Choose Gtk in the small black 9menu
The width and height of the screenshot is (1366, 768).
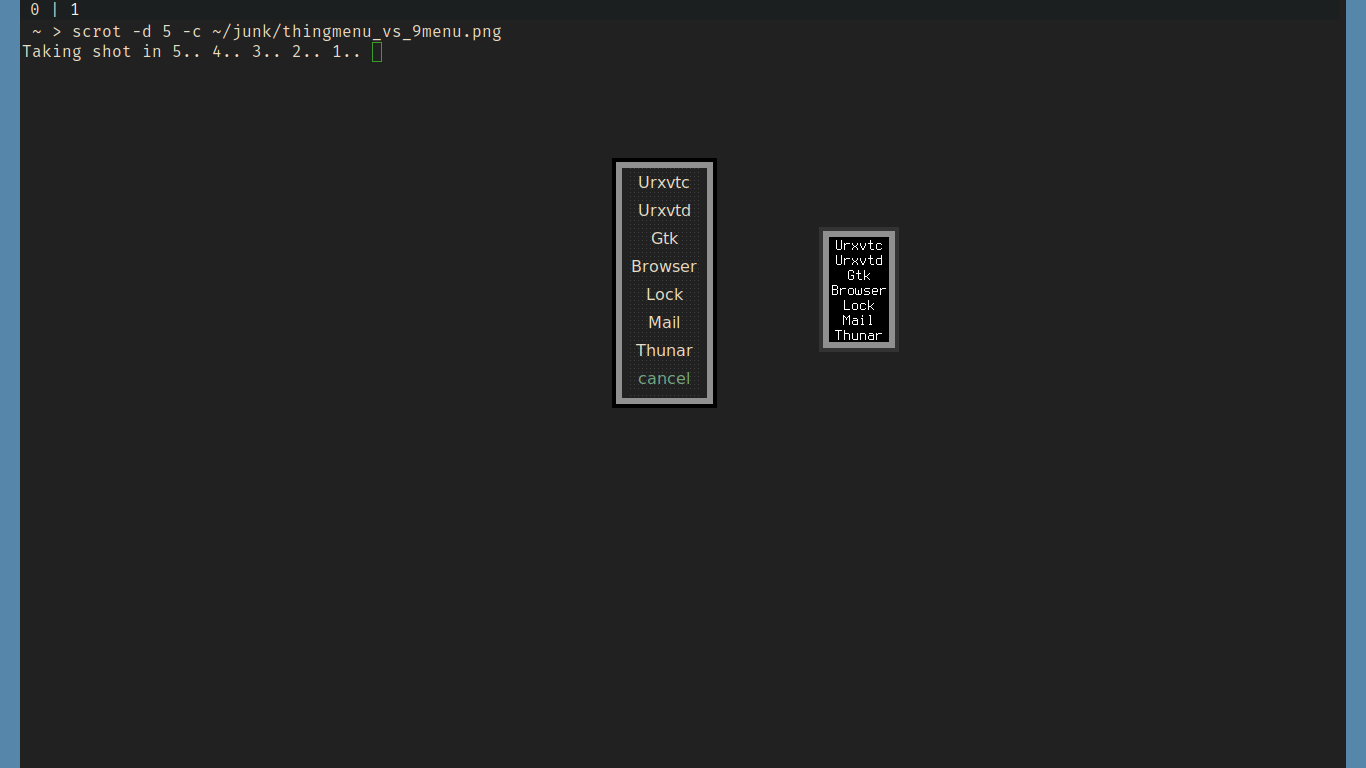coord(859,275)
